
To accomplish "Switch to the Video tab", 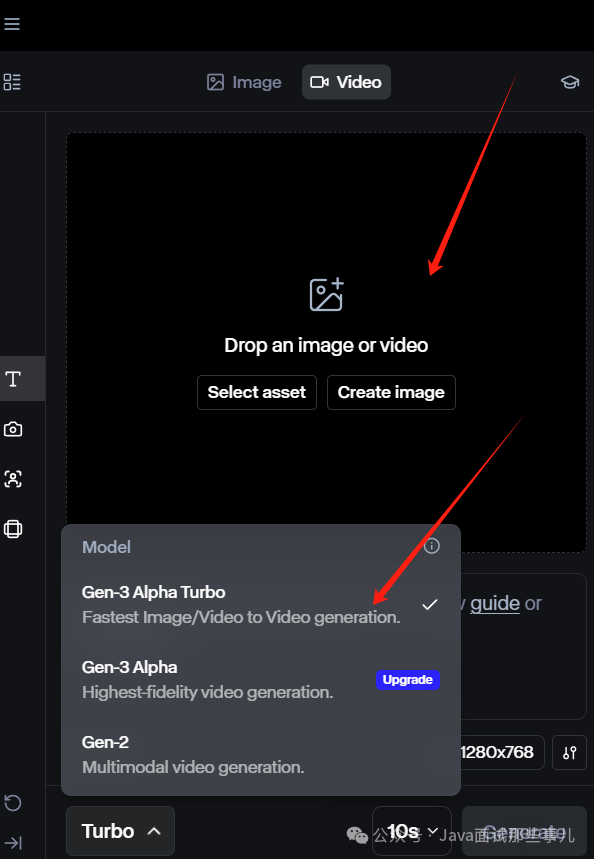I will (346, 82).
